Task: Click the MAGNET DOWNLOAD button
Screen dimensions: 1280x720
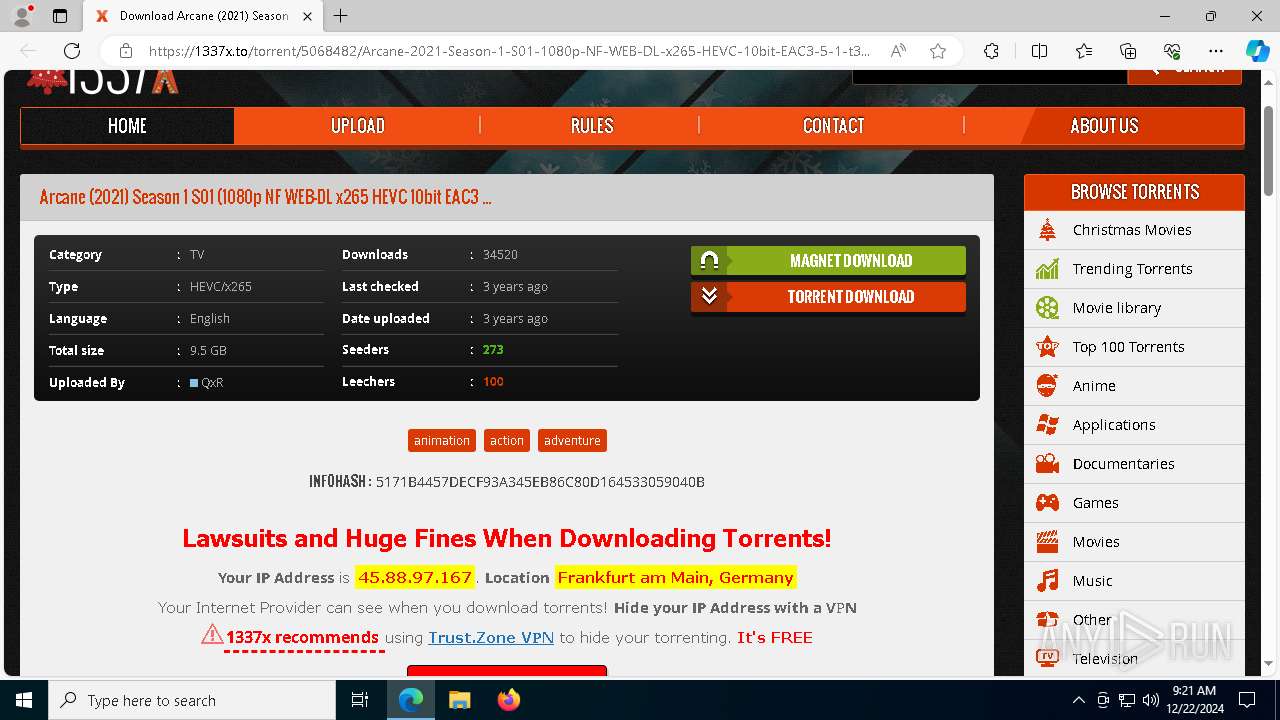Action: click(x=828, y=261)
